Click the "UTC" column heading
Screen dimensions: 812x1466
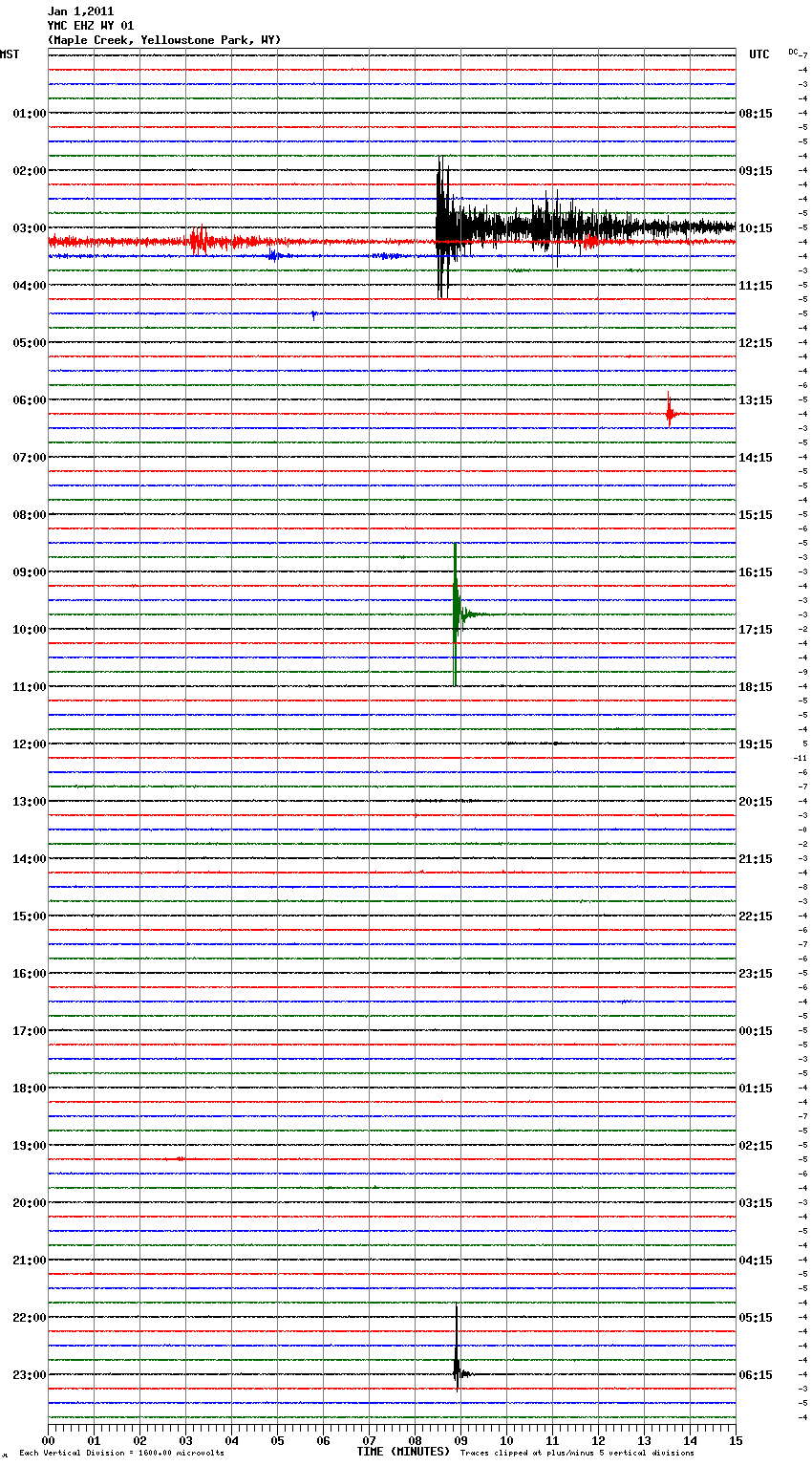click(759, 54)
